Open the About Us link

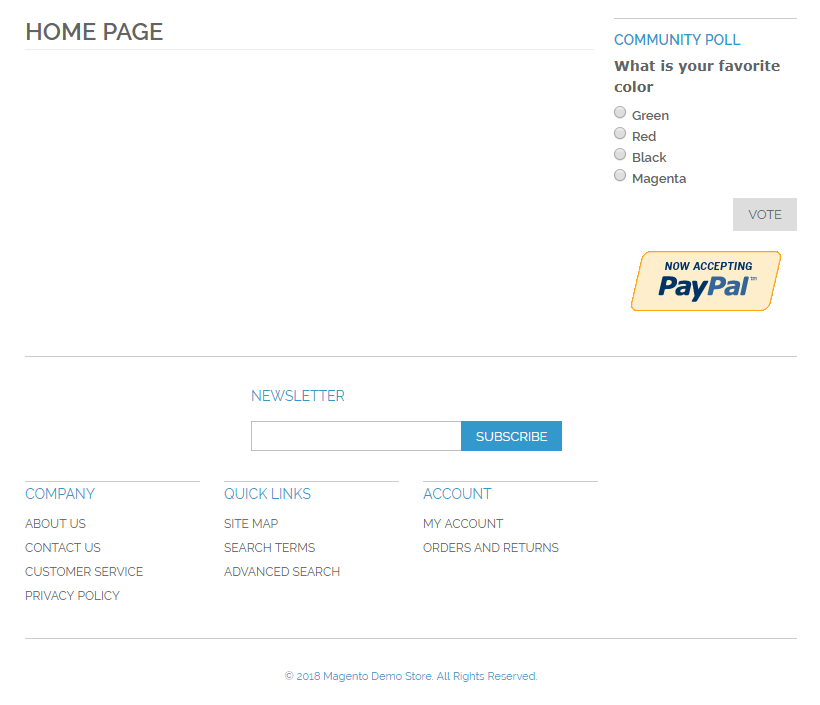tap(55, 524)
